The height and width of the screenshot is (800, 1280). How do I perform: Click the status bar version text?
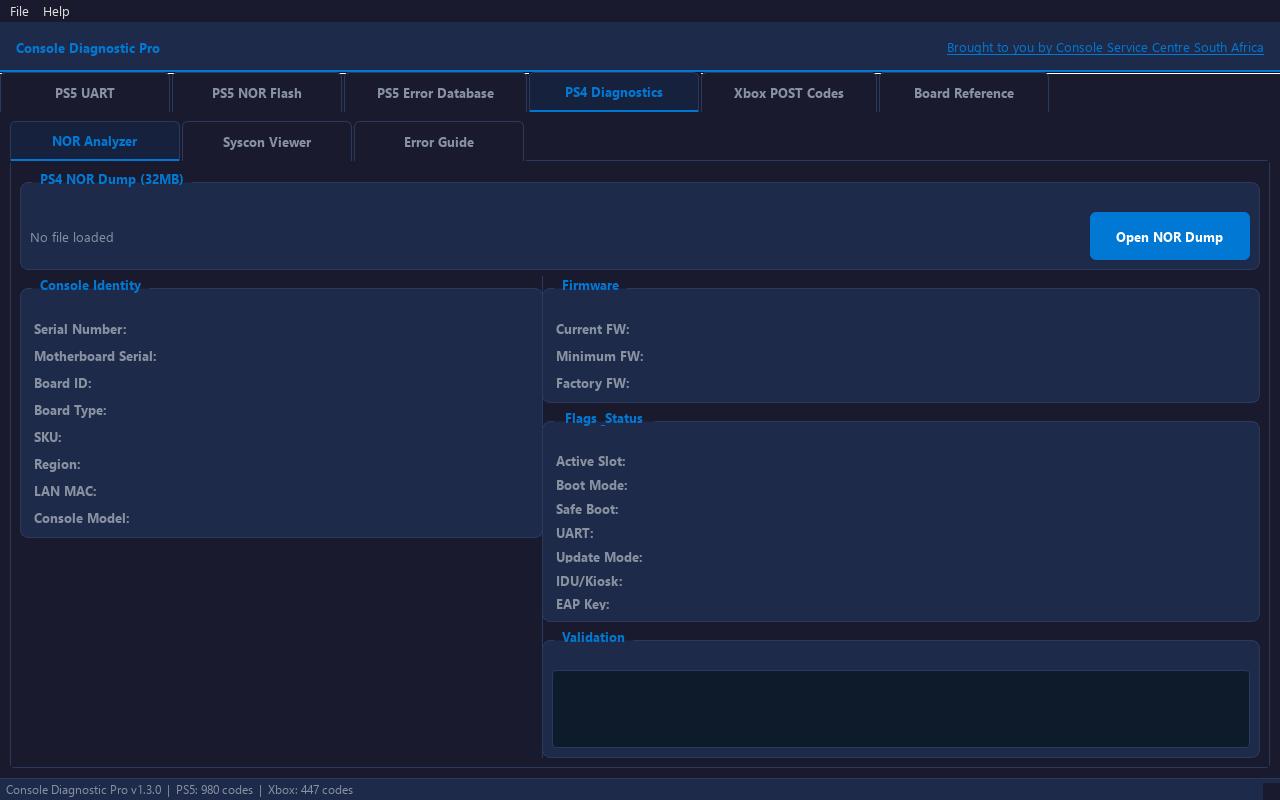coord(83,790)
